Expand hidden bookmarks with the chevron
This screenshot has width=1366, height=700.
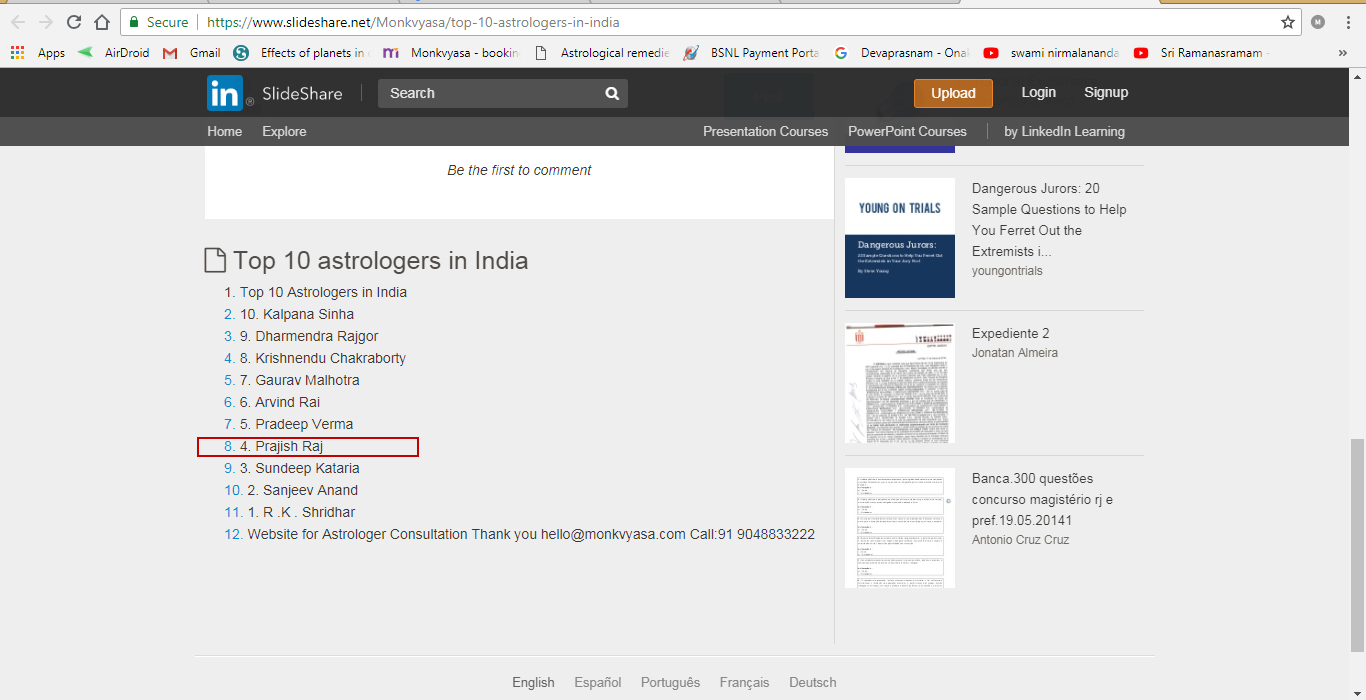(1343, 53)
